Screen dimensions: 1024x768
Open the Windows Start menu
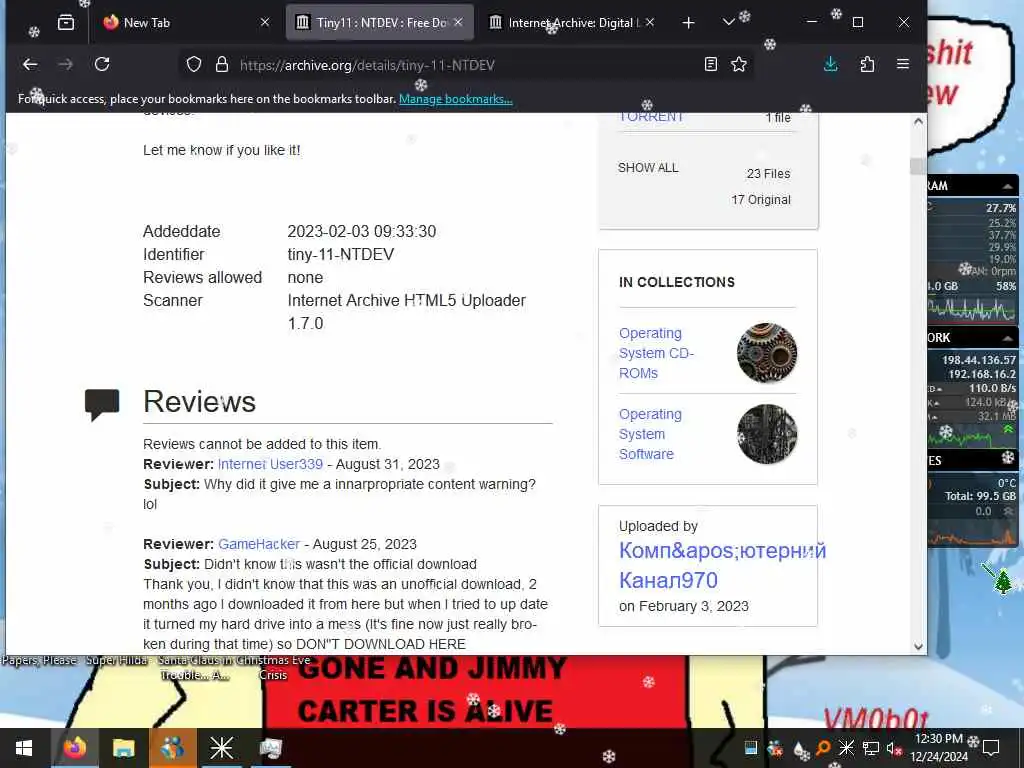pos(24,748)
